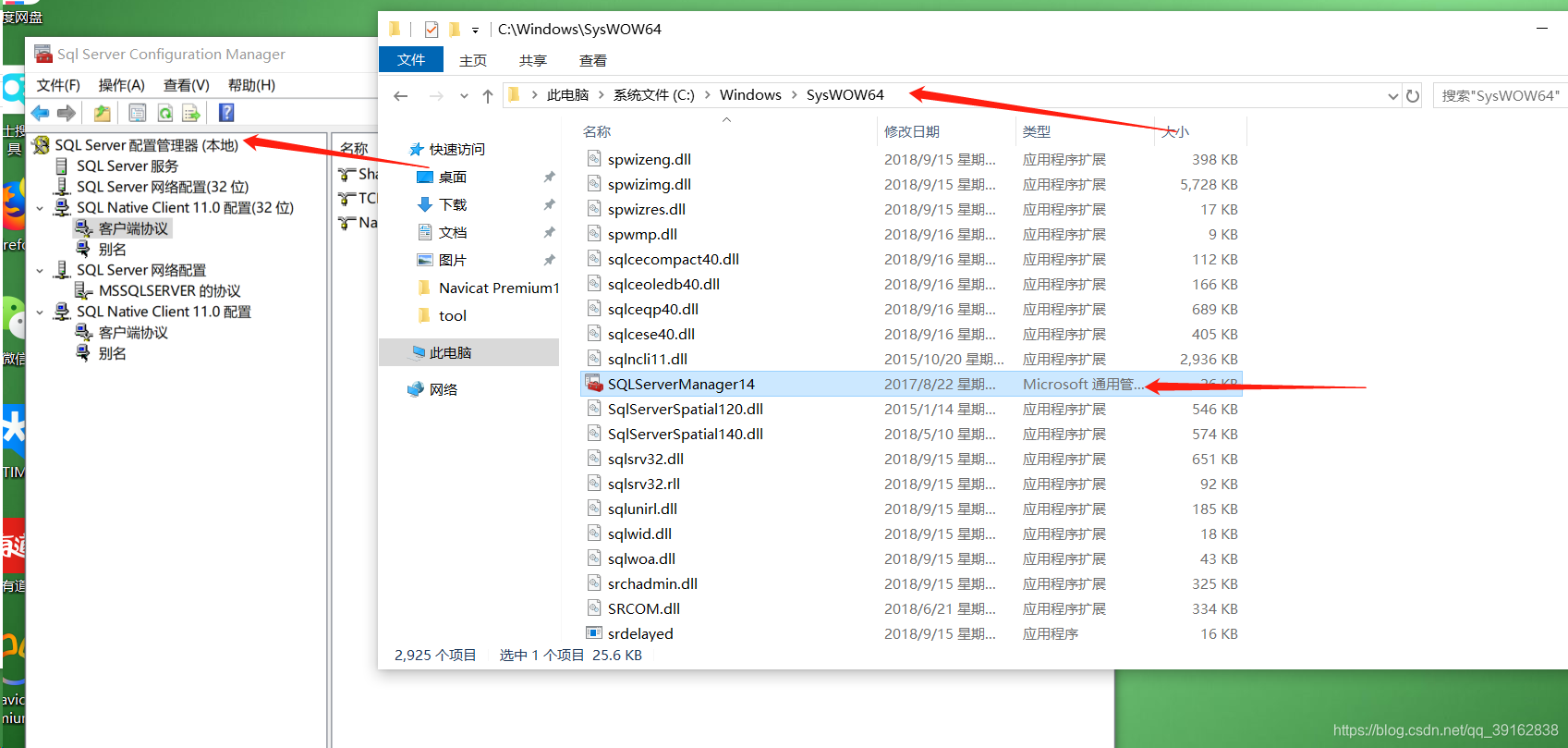This screenshot has width=1568, height=748.
Task: Click Export list icon in Configuration Manager toolbar
Action: (x=191, y=113)
